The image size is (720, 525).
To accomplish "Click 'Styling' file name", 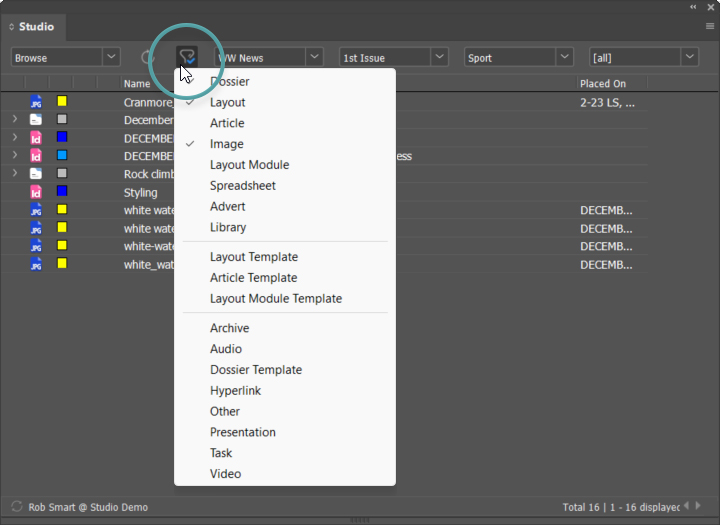I will click(141, 192).
